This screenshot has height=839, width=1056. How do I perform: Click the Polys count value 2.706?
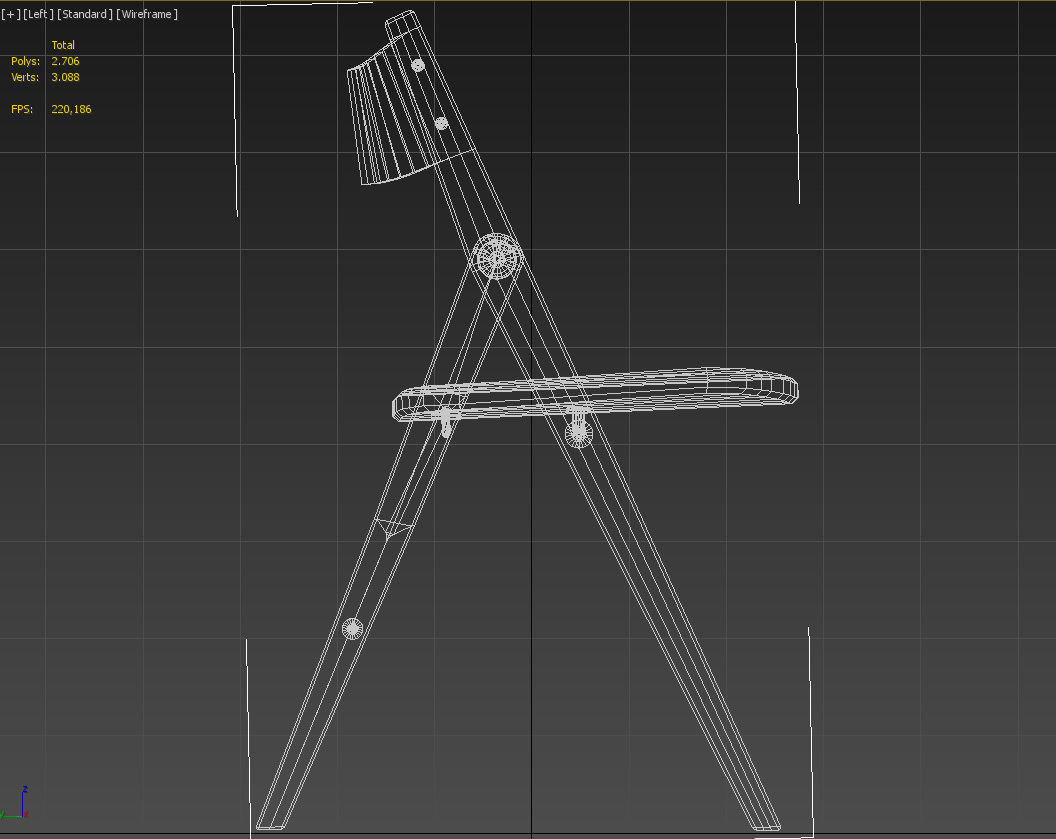pyautogui.click(x=65, y=61)
